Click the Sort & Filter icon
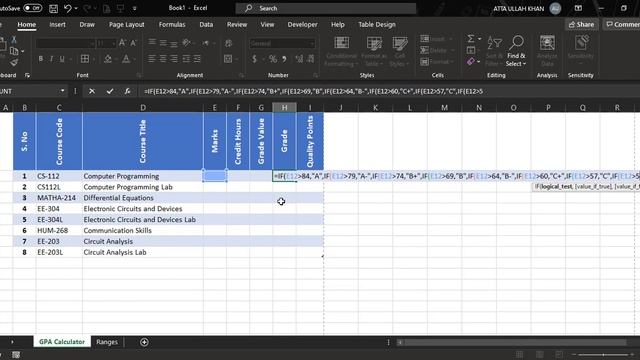The height and width of the screenshot is (360, 640). coord(494,43)
